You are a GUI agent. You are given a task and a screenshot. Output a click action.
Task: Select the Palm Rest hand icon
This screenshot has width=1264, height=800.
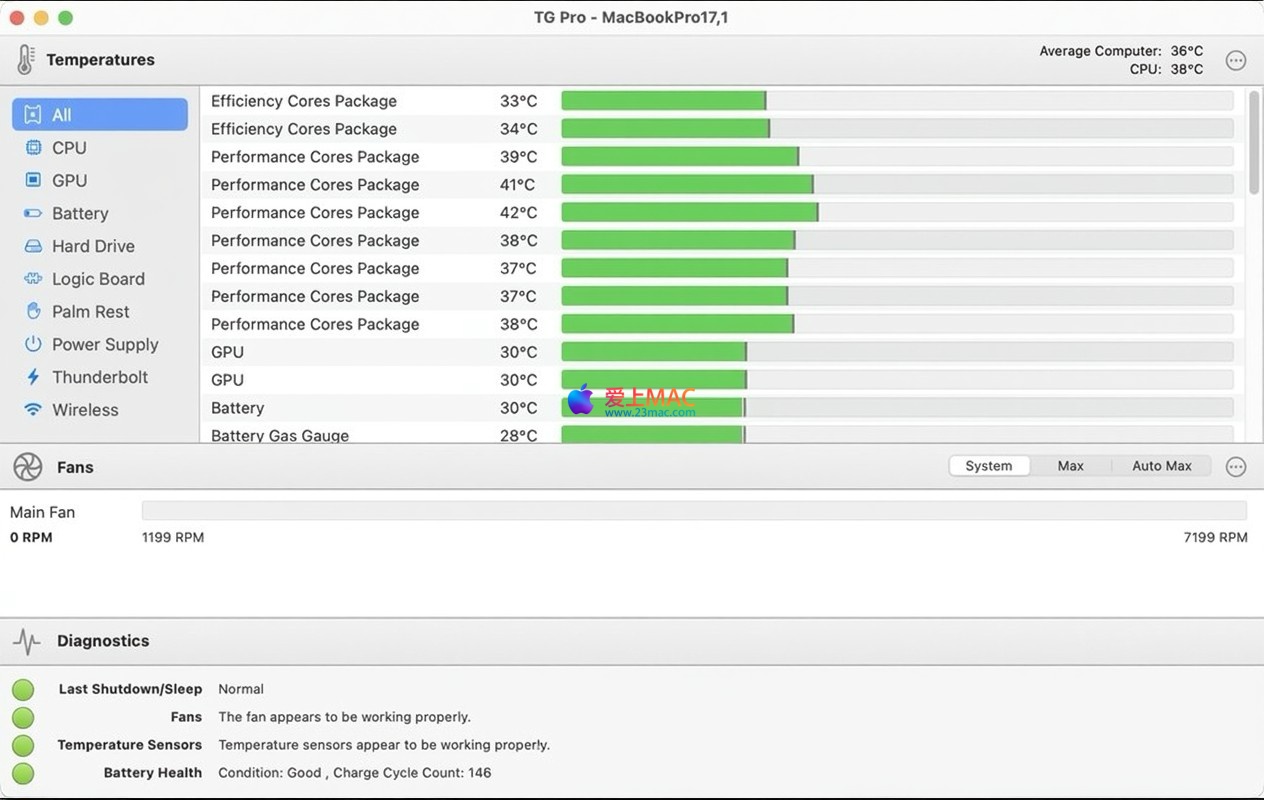click(33, 312)
